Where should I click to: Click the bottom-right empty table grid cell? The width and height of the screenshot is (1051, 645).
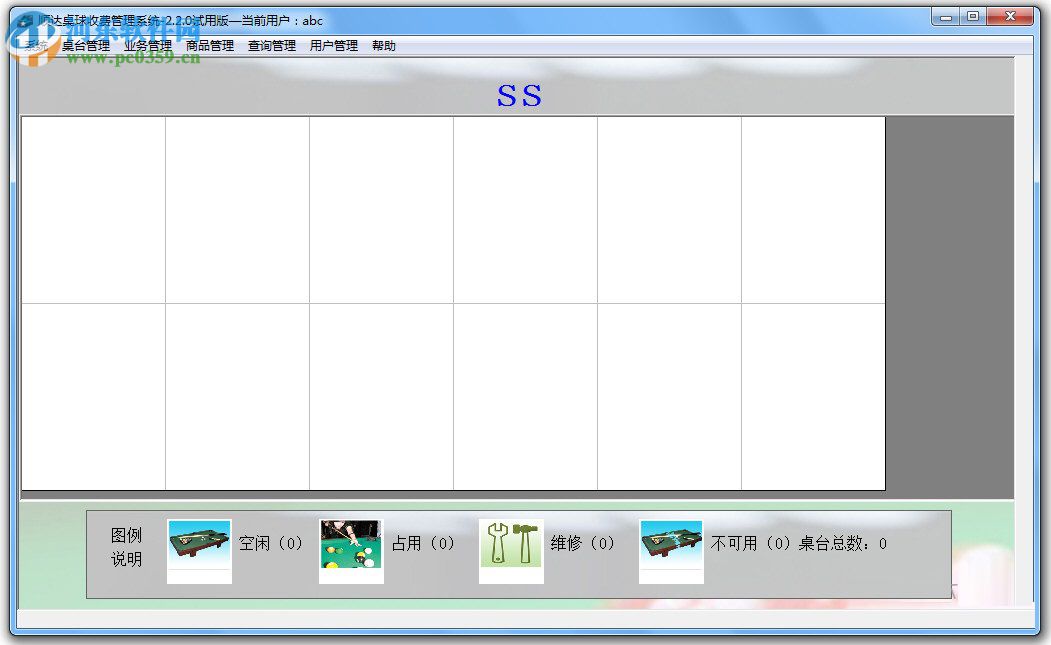(x=812, y=396)
